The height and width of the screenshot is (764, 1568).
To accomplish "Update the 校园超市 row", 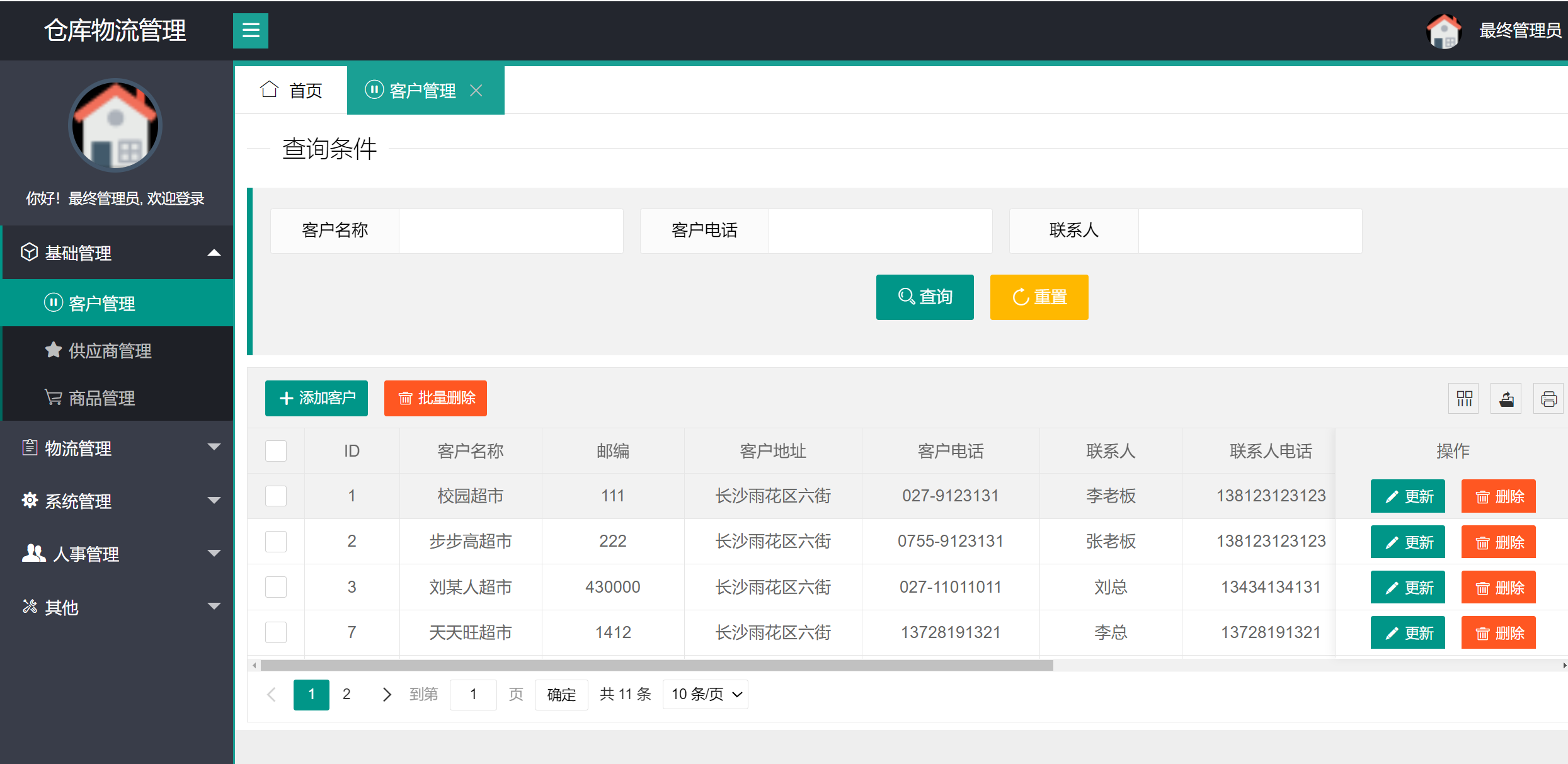I will point(1408,496).
